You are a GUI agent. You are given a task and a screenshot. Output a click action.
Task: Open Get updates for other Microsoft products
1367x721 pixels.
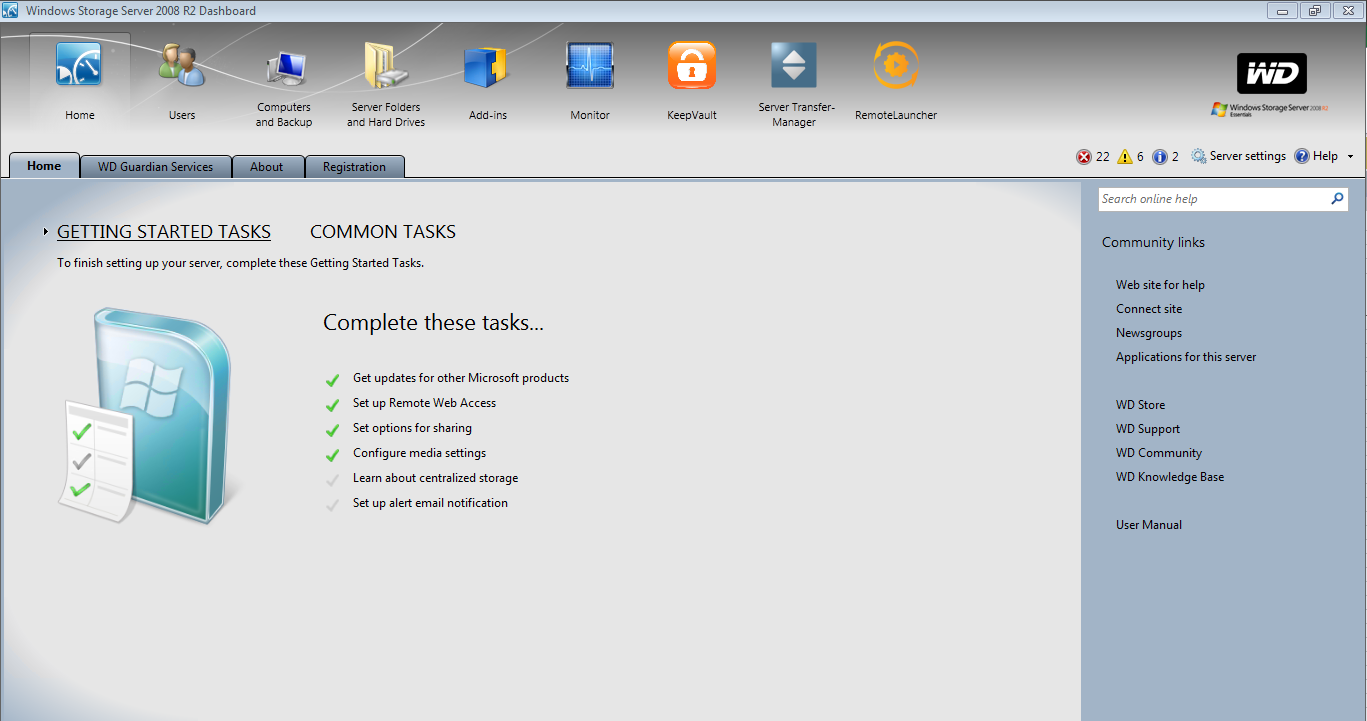(461, 378)
